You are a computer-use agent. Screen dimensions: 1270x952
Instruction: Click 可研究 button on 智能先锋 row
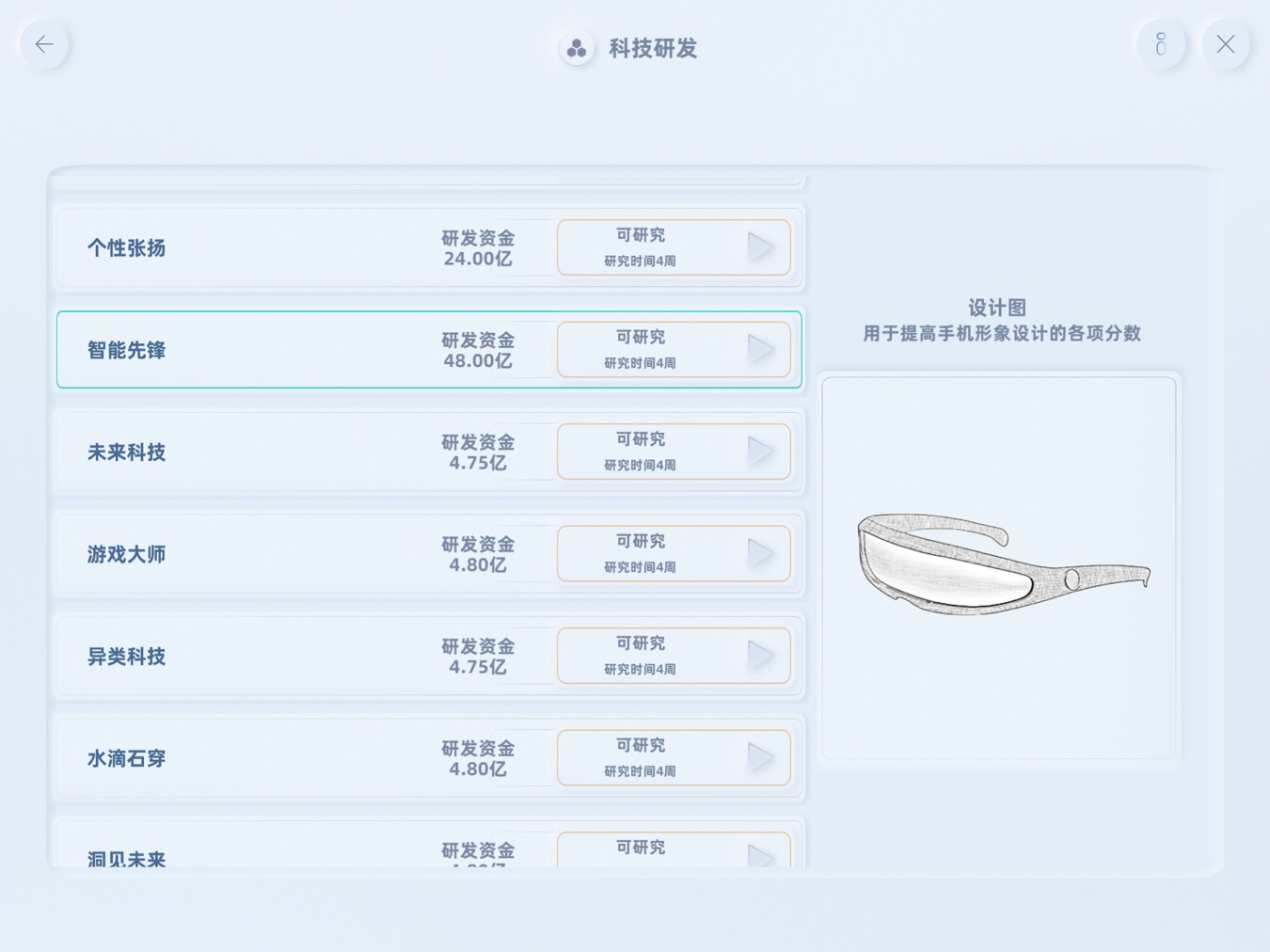(x=674, y=349)
